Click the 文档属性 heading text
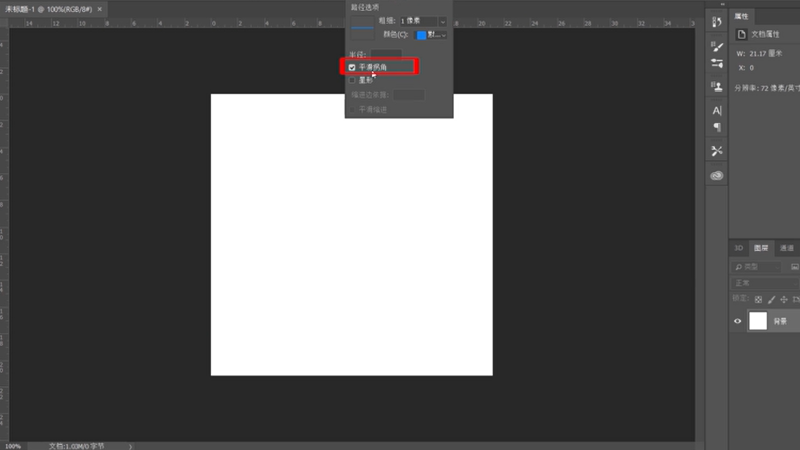This screenshot has width=800, height=450. pos(765,34)
